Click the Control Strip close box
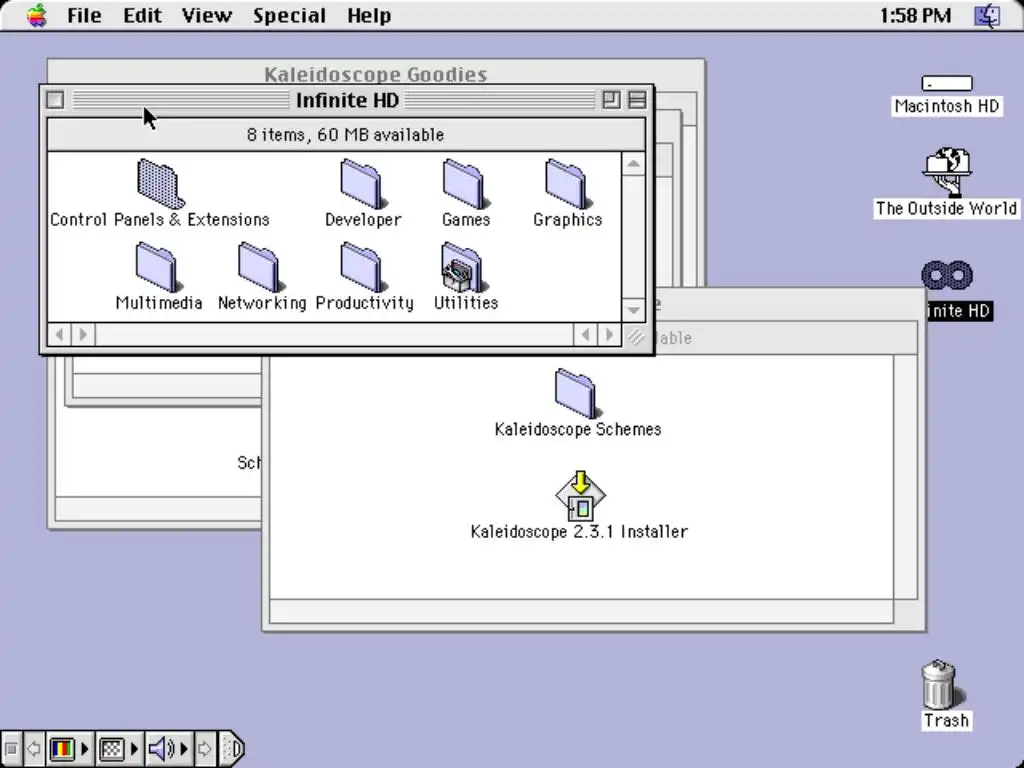This screenshot has width=1024, height=768. click(x=10, y=748)
